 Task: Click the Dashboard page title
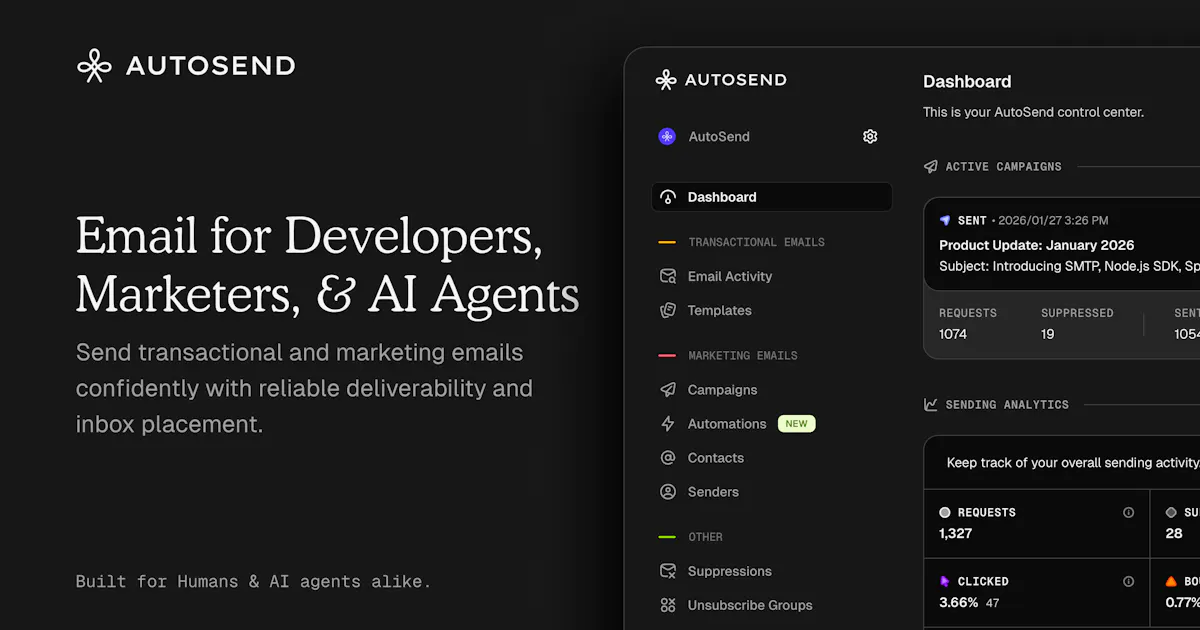967,82
